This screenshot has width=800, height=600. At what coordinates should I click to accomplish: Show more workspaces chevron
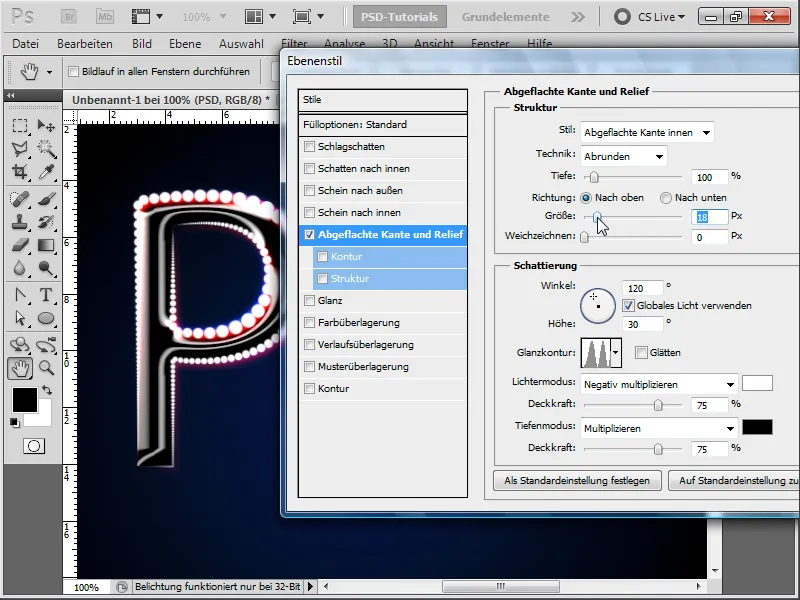(578, 17)
